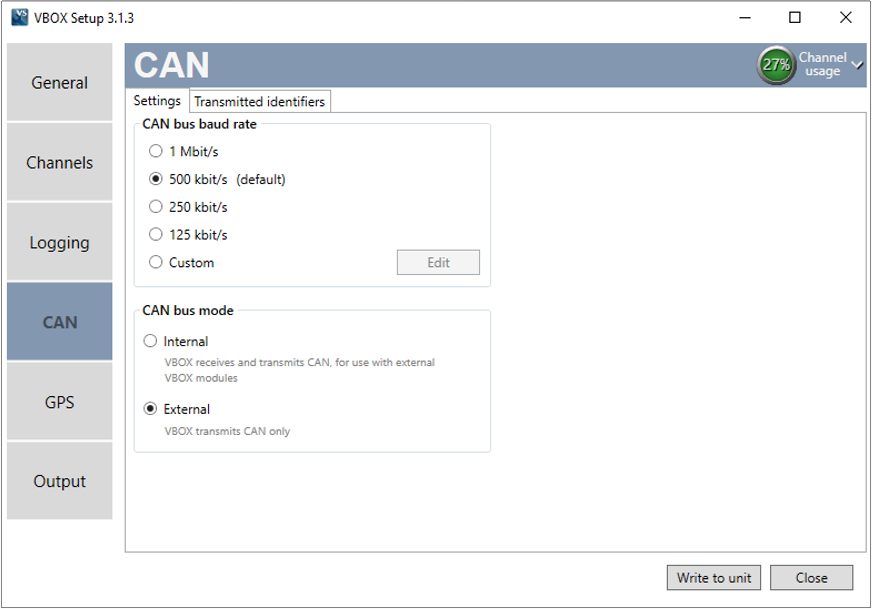Click the Channel usage label

[x=823, y=65]
